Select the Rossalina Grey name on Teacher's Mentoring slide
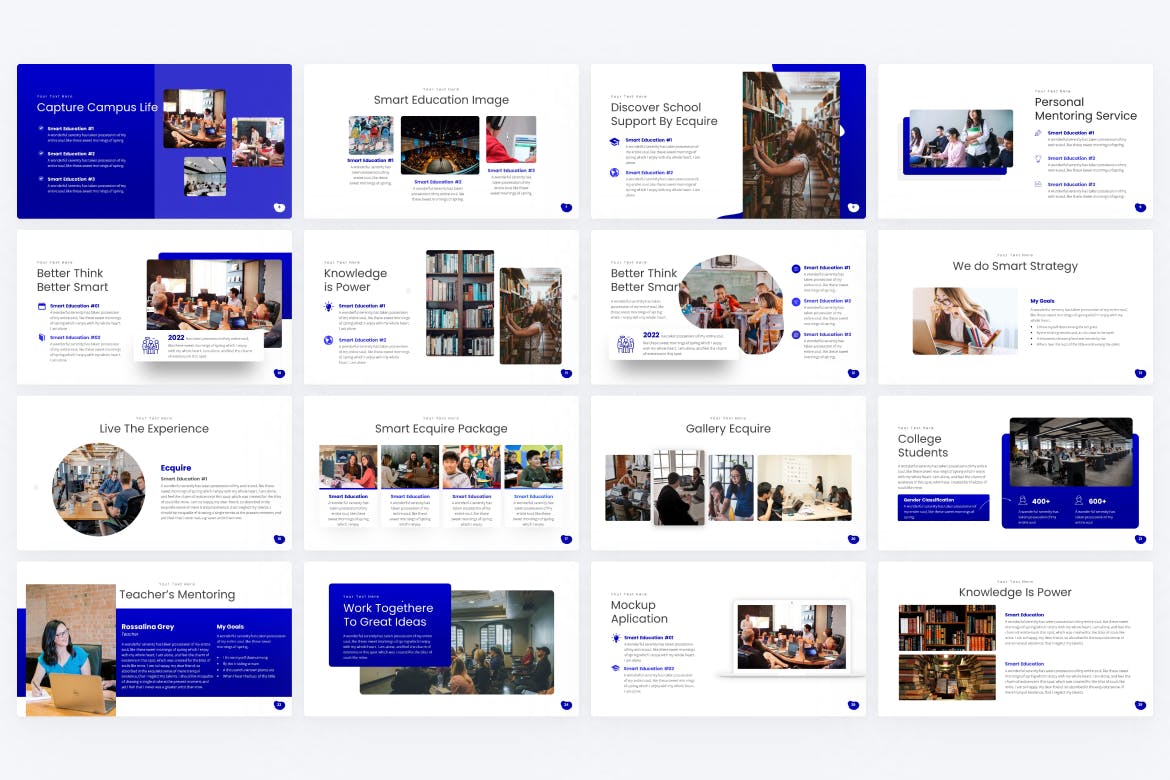The width and height of the screenshot is (1170, 780). 147,627
